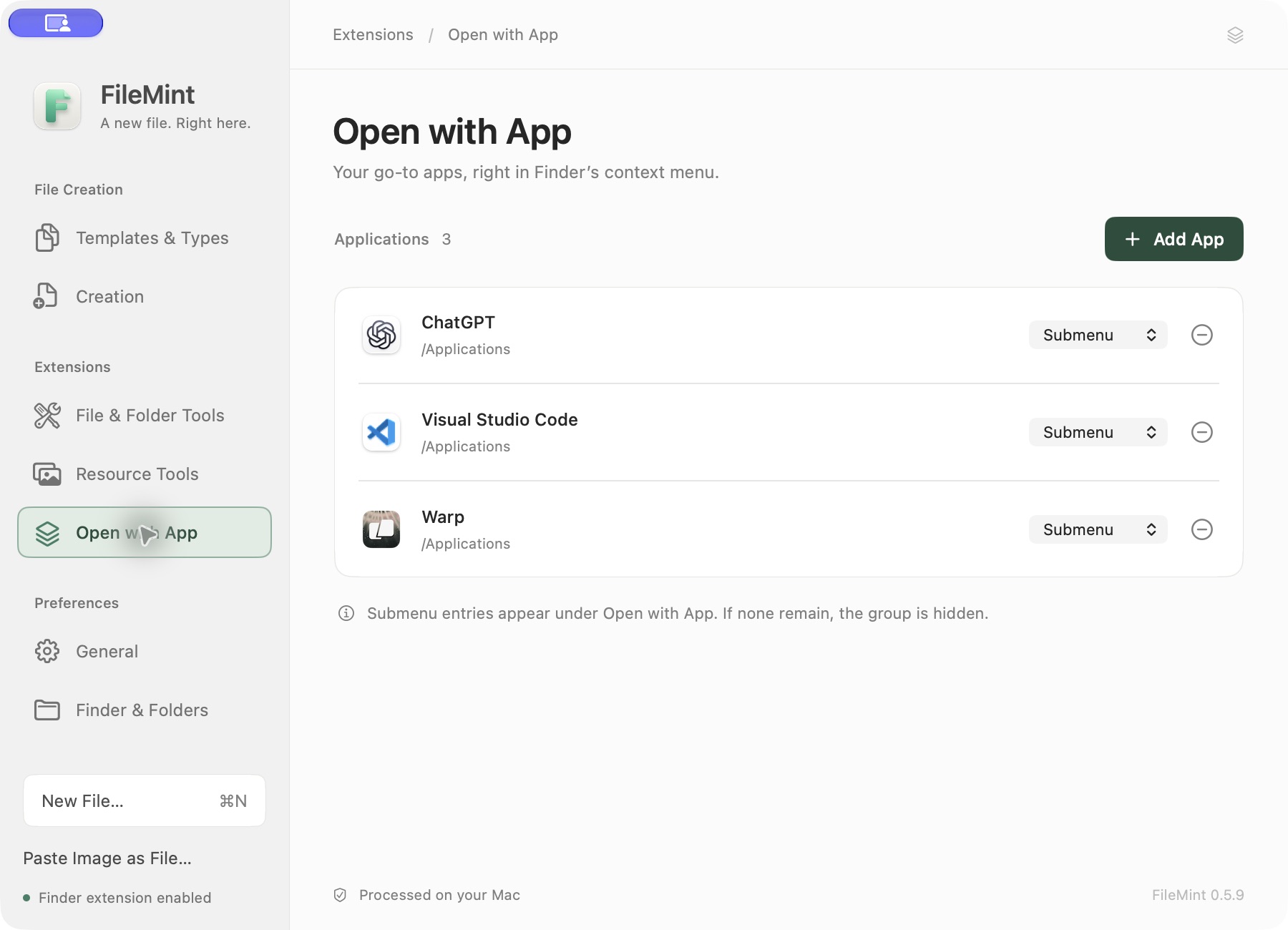Screen dimensions: 1288x930
Task: Click the info icon beside Submenu note
Action: [346, 613]
